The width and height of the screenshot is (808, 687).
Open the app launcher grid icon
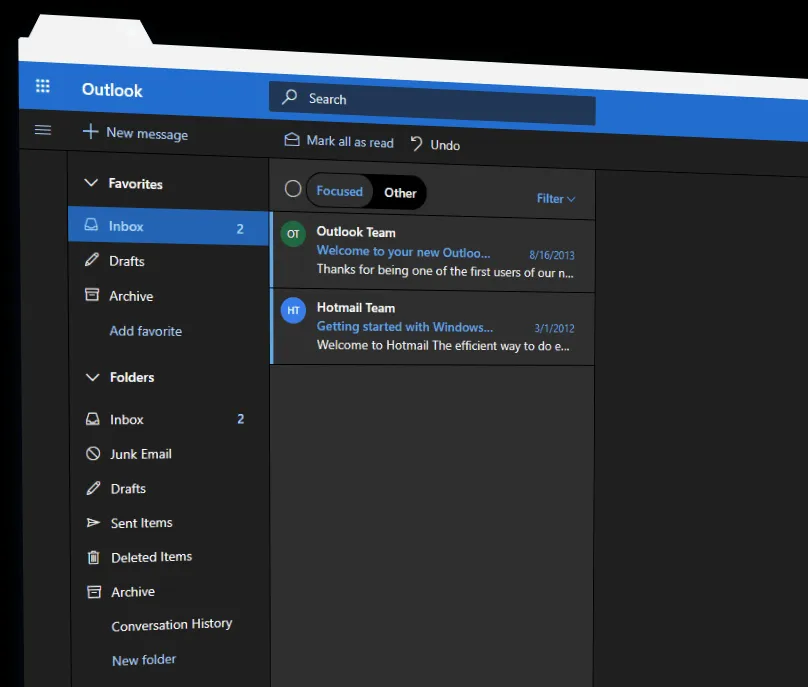pos(42,86)
